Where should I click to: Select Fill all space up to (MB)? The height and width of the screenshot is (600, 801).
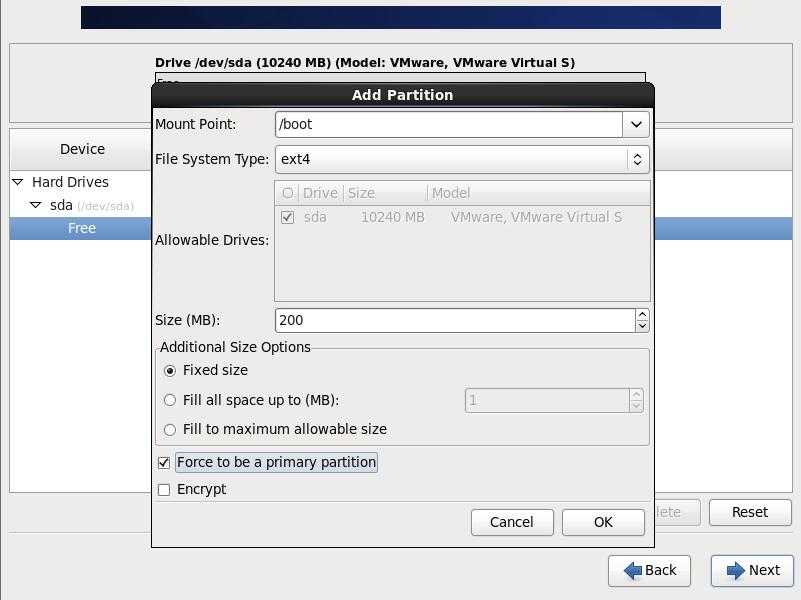tap(170, 400)
